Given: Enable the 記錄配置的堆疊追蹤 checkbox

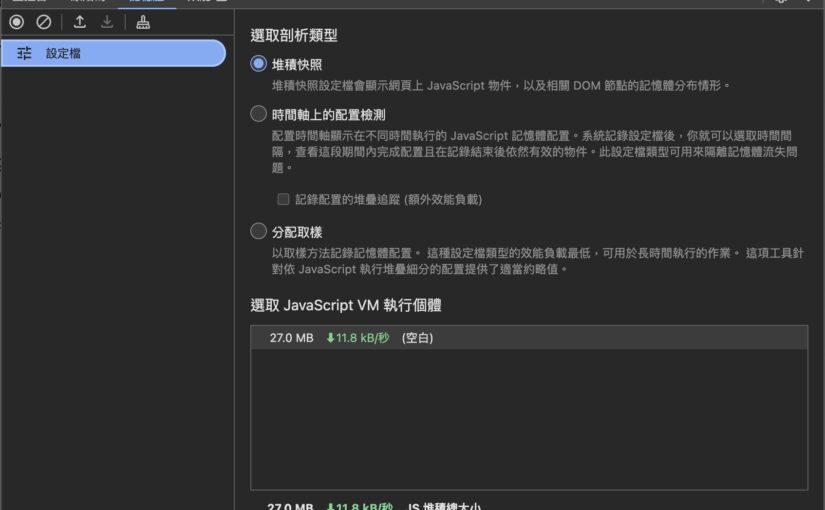Looking at the screenshot, I should point(283,199).
